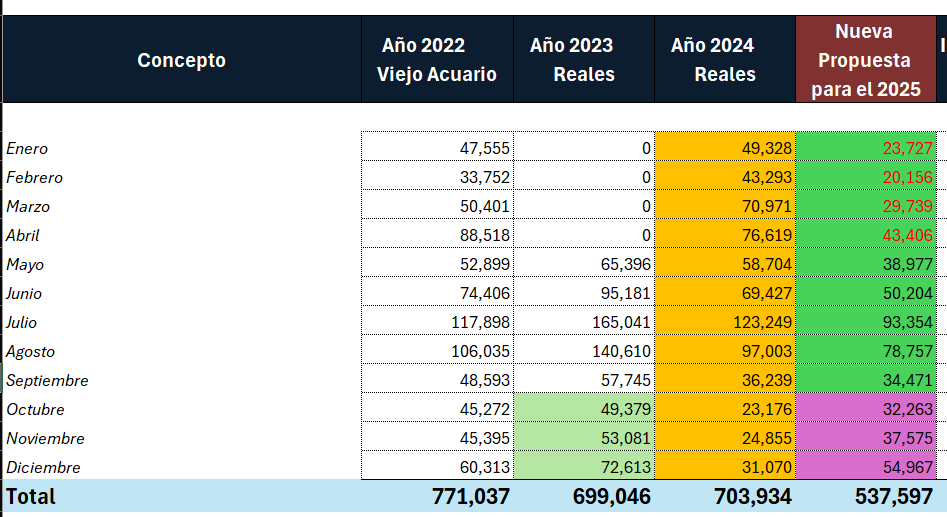Click the Enero row label

pyautogui.click(x=28, y=148)
